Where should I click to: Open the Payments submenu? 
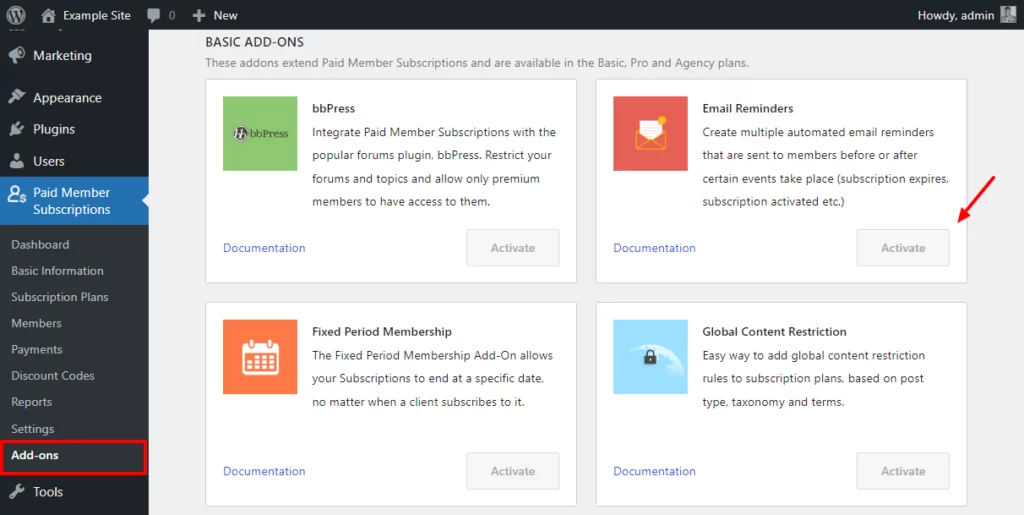(x=37, y=349)
